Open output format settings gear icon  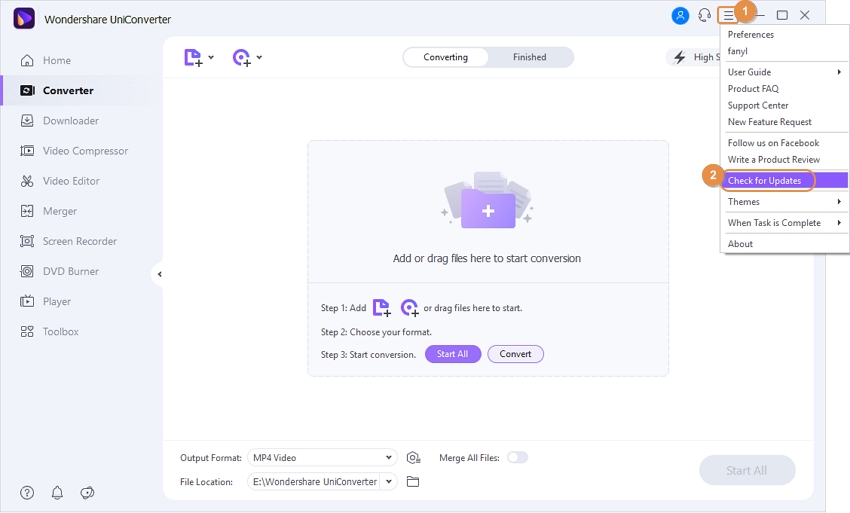[x=413, y=457]
